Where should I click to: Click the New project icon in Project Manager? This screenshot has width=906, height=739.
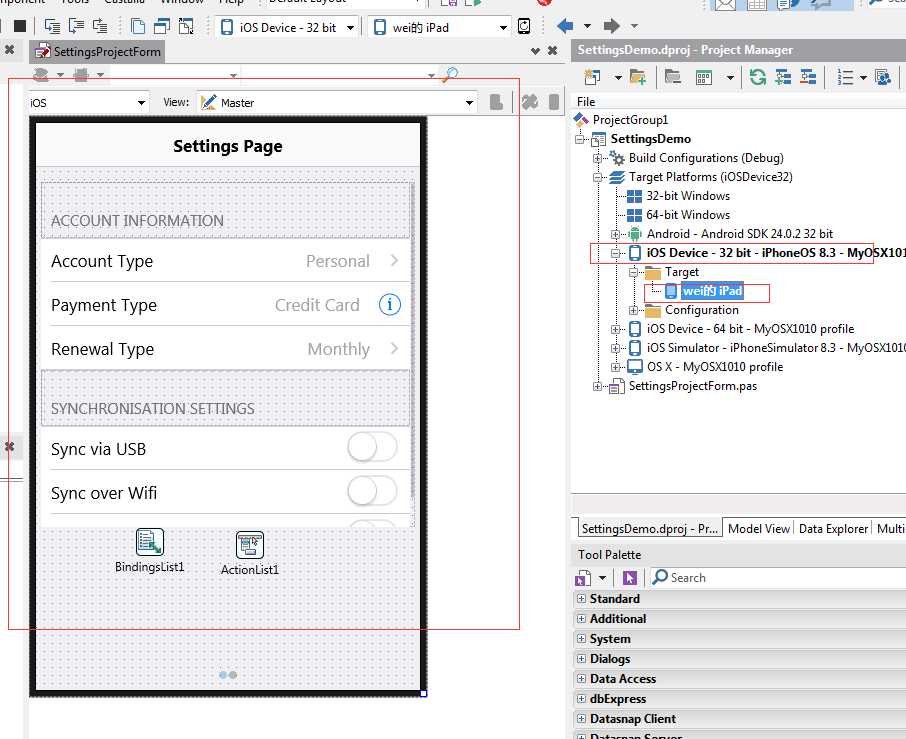[592, 77]
